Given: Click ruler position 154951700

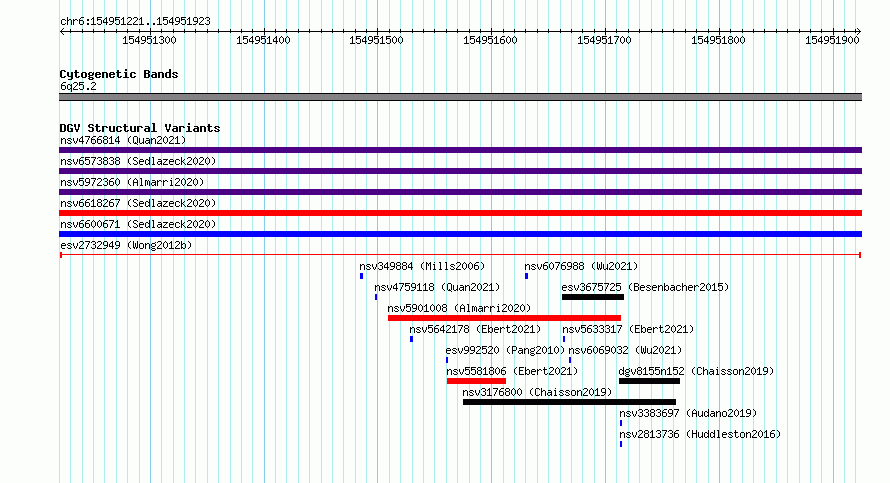Looking at the screenshot, I should (604, 40).
